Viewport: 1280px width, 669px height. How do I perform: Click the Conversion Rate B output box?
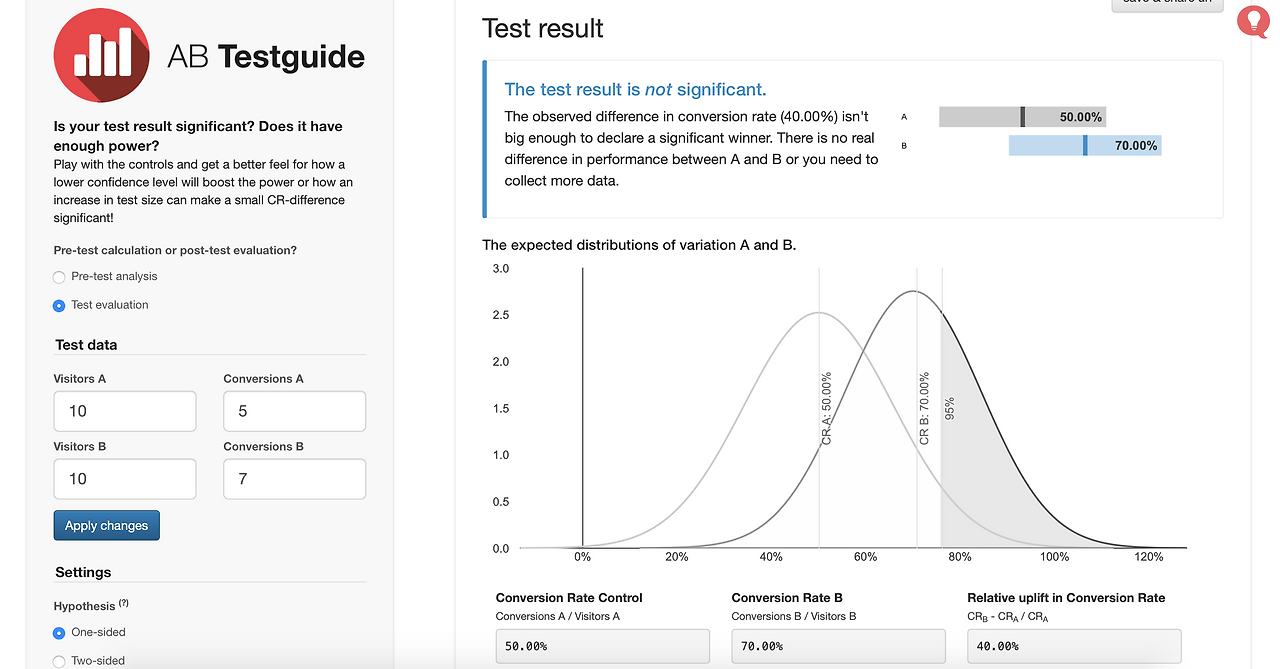pyautogui.click(x=838, y=646)
